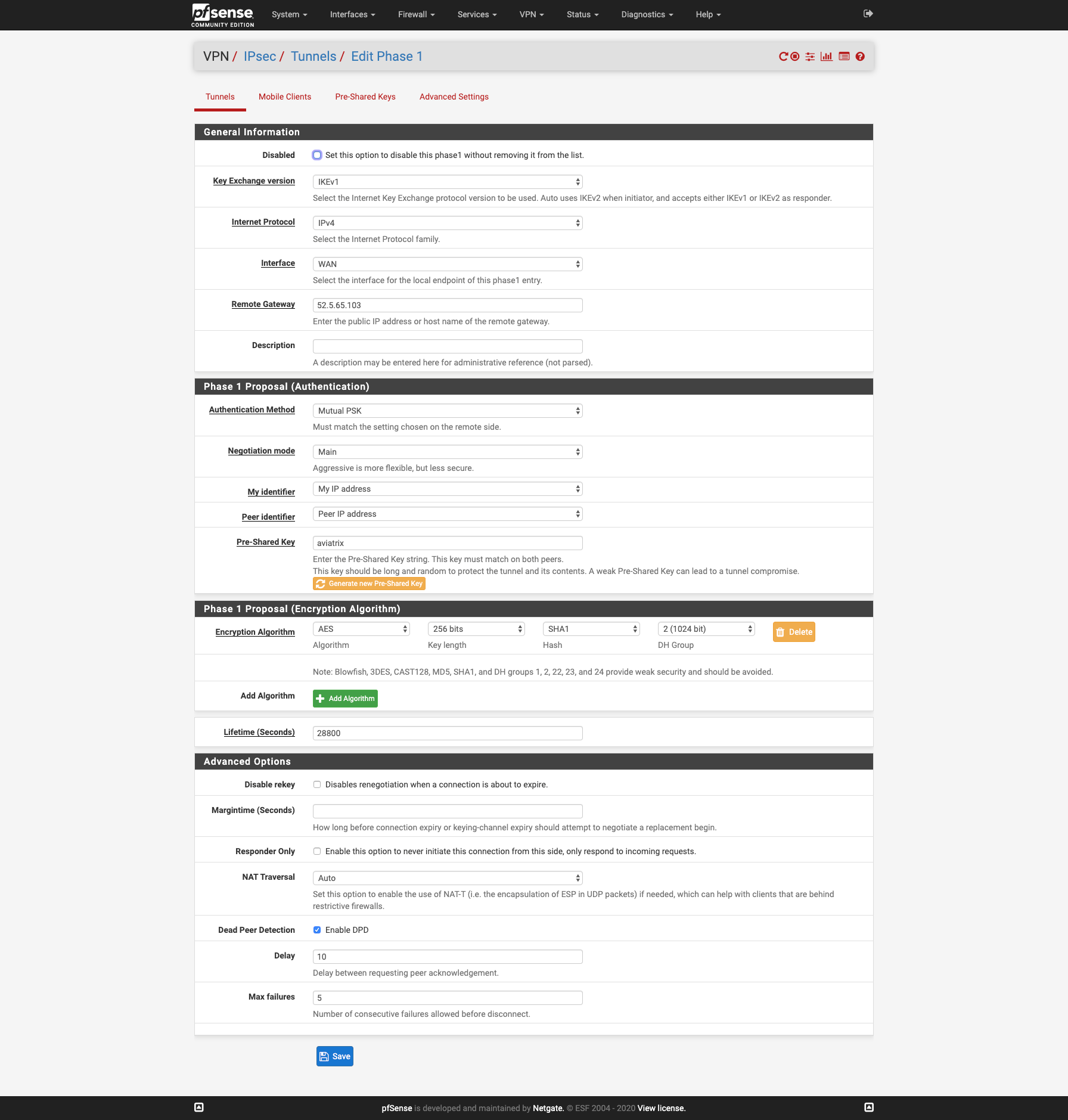Viewport: 1068px width, 1120px height.
Task: Open the DH Group dropdown
Action: pyautogui.click(x=706, y=629)
